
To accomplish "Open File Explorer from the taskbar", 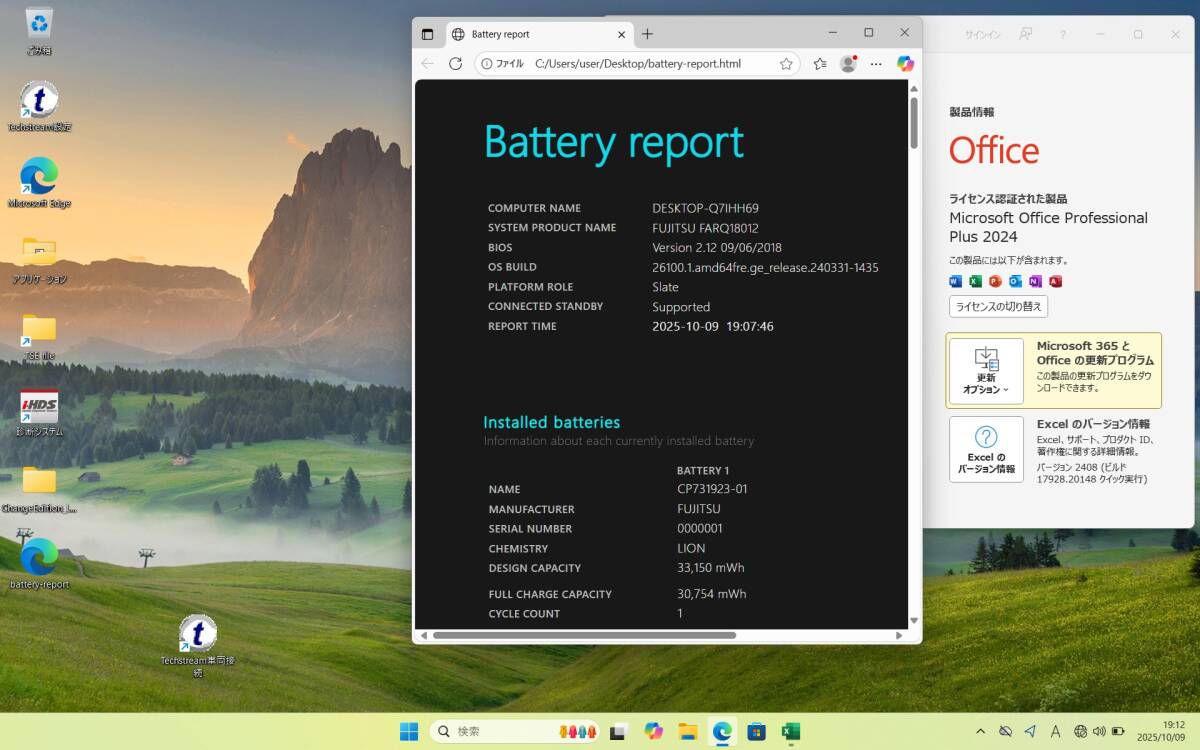I will (x=687, y=731).
